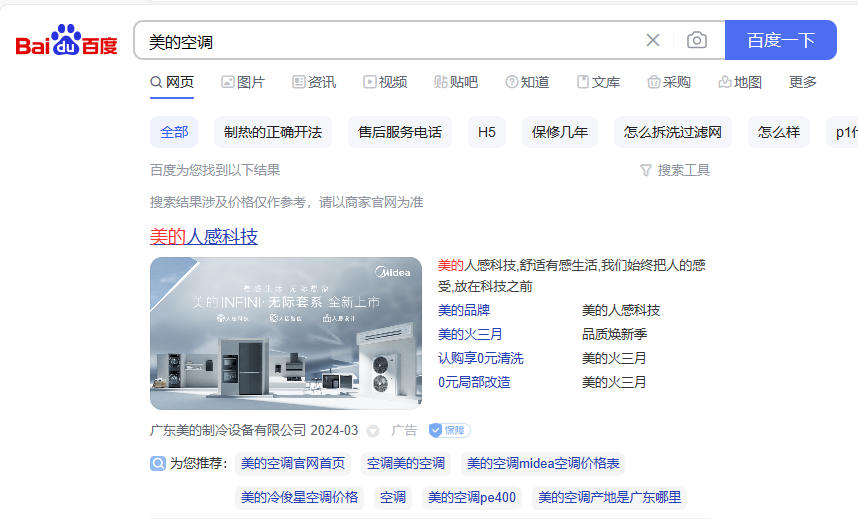Open the 认购享0元清洗 sublink
858x522 pixels.
click(481, 358)
